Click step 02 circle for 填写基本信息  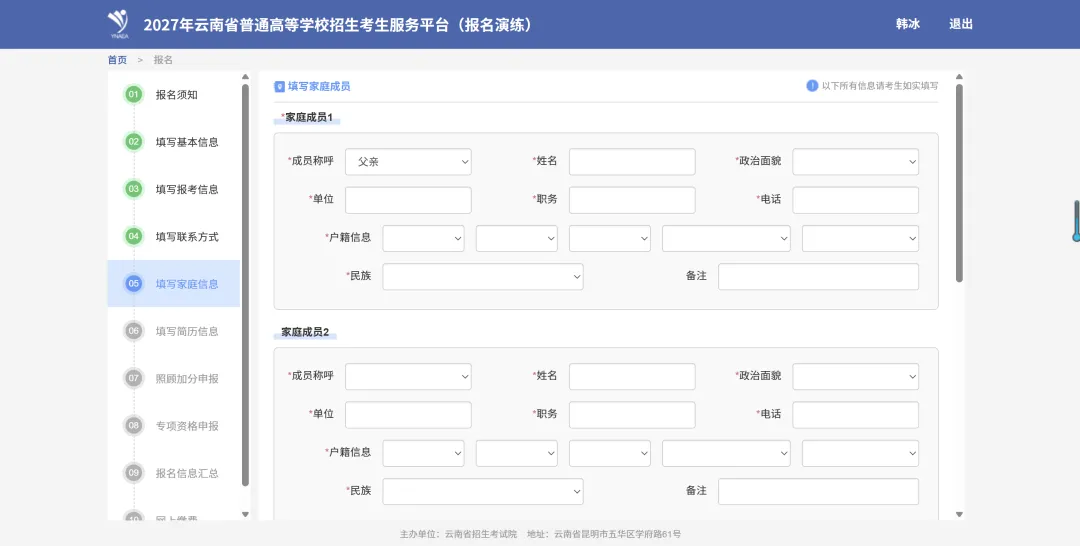[x=134, y=142]
